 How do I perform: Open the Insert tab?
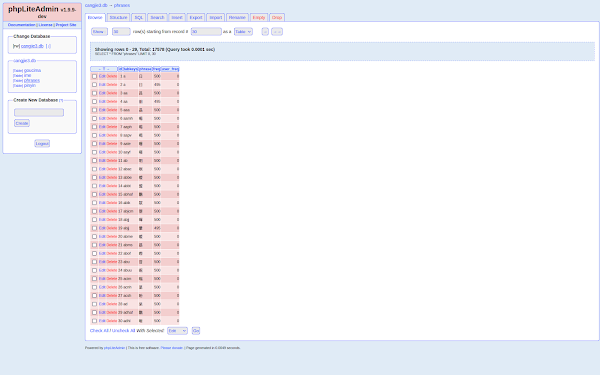pos(177,18)
